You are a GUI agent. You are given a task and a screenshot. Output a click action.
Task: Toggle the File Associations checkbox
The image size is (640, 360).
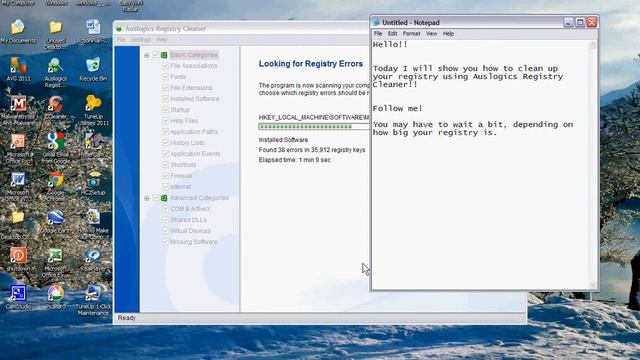tap(166, 66)
